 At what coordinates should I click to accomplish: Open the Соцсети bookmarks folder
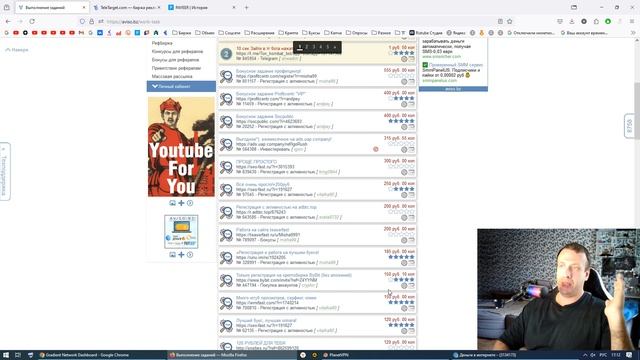tap(229, 33)
